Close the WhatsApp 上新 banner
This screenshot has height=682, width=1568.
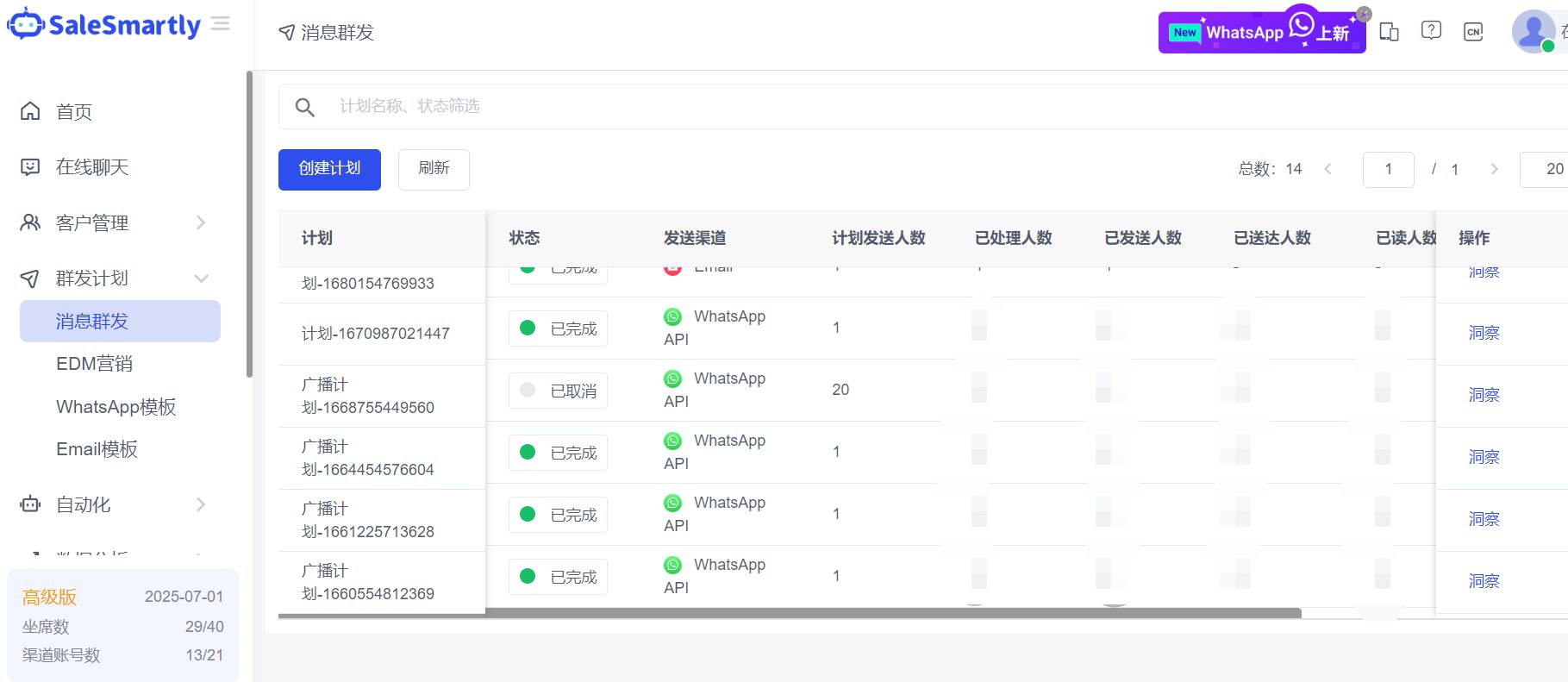tap(1364, 14)
